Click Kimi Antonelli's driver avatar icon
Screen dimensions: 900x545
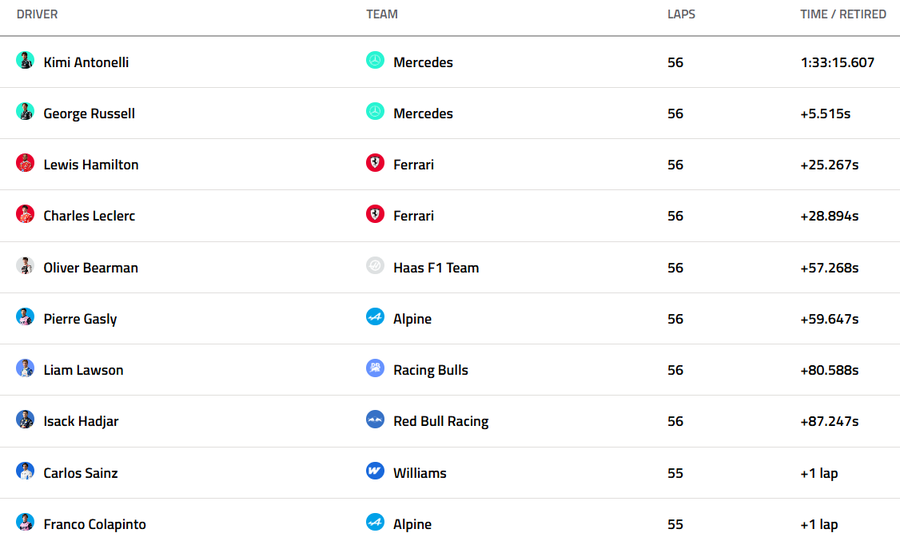pyautogui.click(x=25, y=61)
